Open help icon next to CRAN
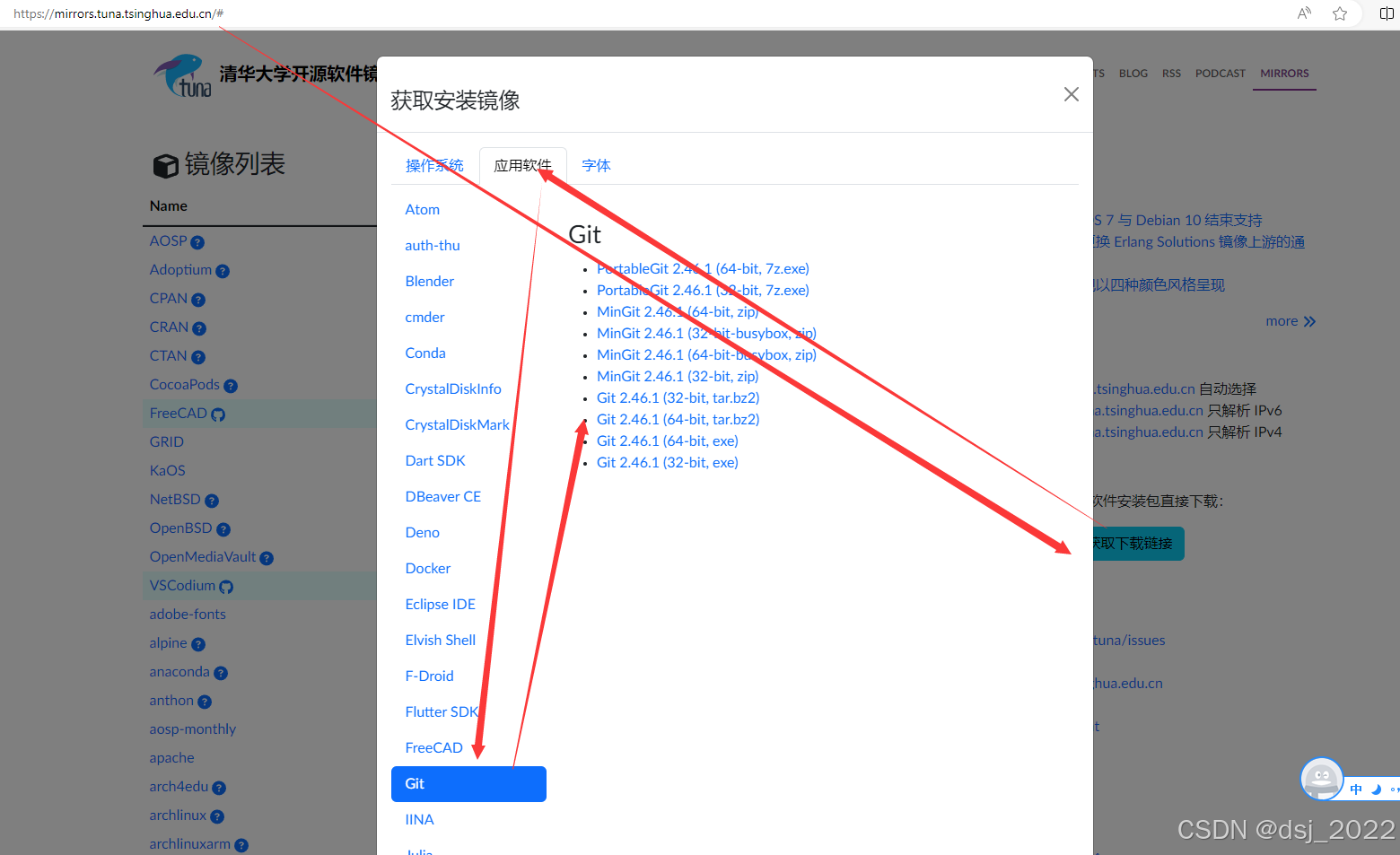 pos(199,328)
